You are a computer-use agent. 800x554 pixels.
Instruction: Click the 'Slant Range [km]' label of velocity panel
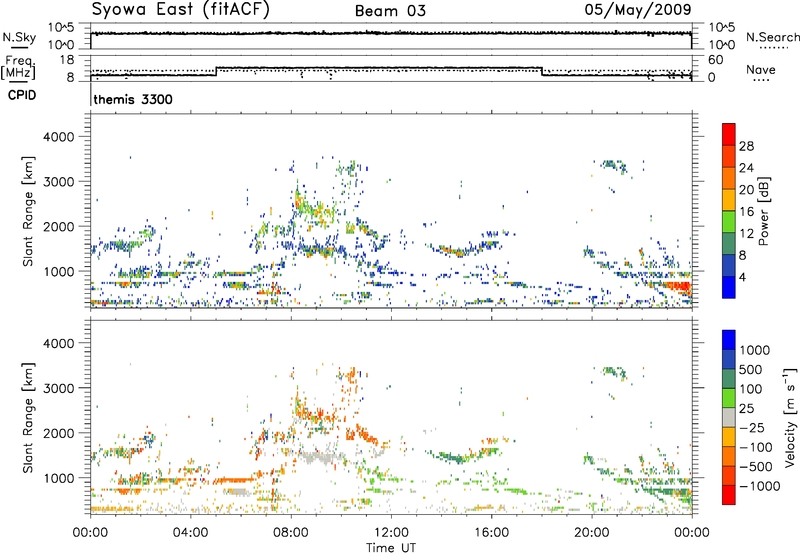click(x=28, y=417)
